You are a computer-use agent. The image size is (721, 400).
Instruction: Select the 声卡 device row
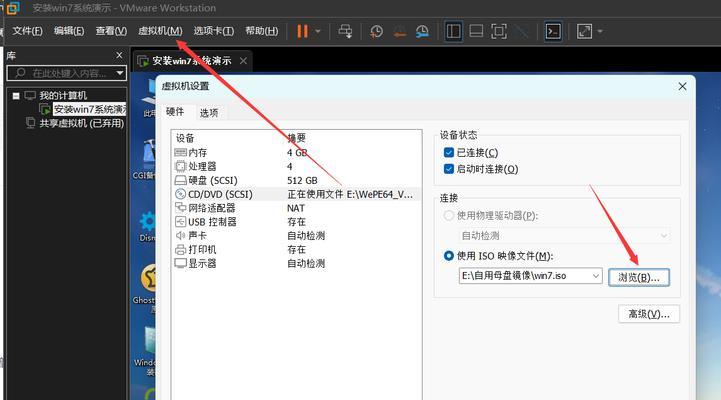click(296, 236)
